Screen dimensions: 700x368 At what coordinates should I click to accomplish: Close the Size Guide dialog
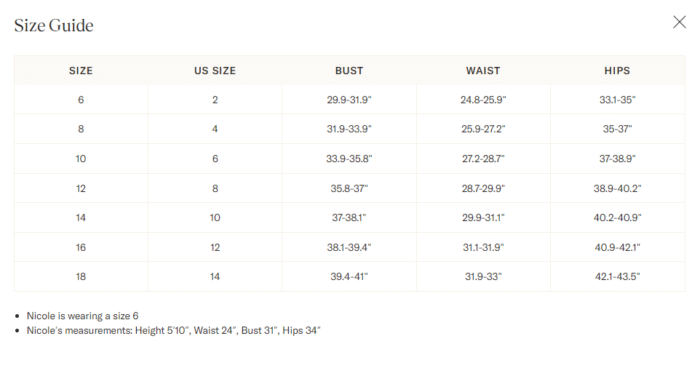pos(679,22)
